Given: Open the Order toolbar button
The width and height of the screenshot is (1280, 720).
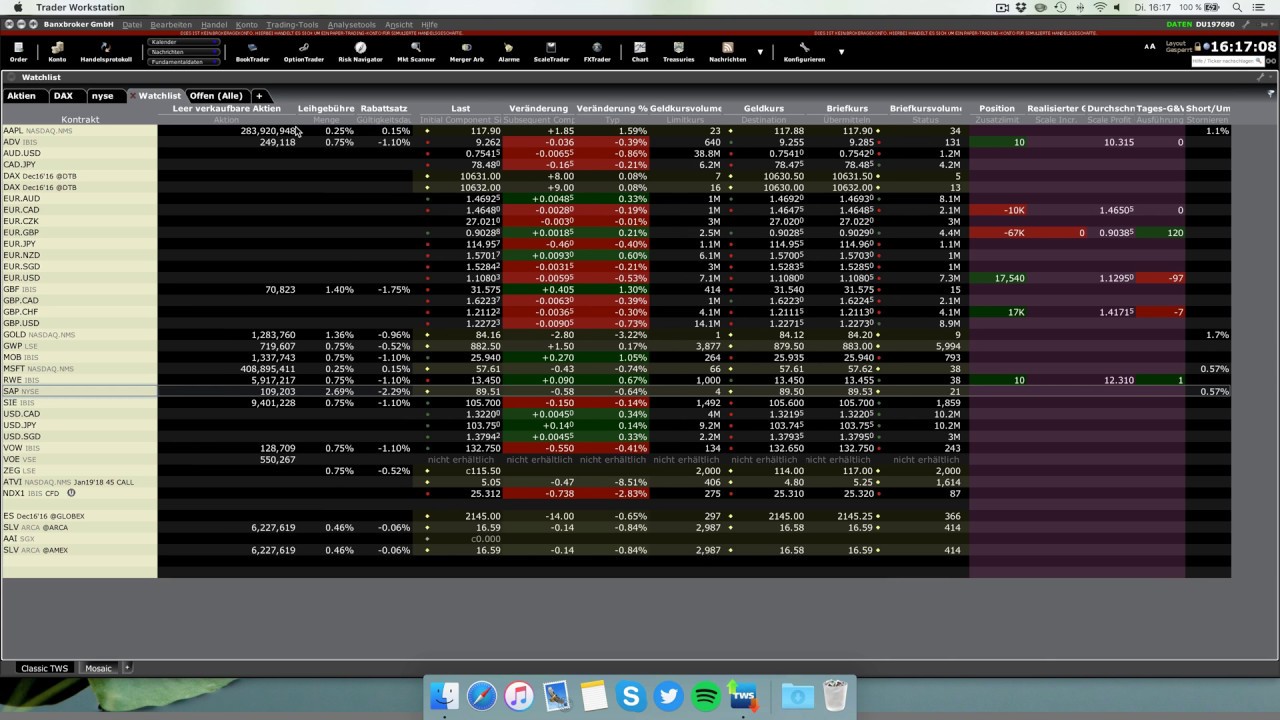Looking at the screenshot, I should pos(18,52).
